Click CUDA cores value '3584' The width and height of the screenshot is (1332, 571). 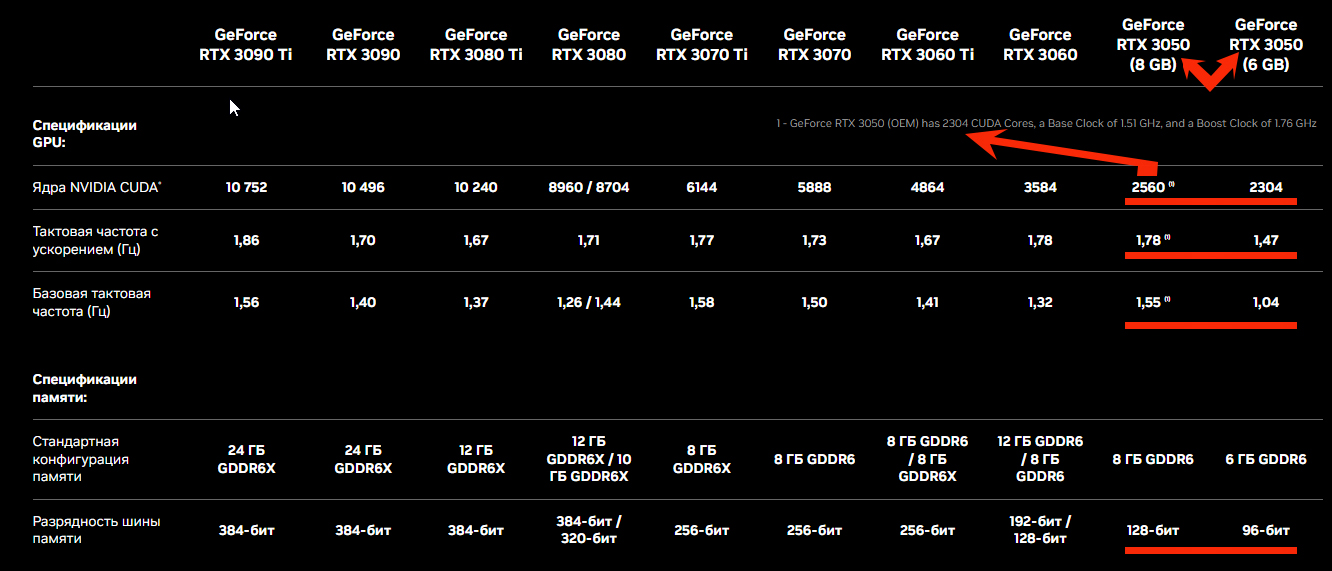pyautogui.click(x=1040, y=187)
